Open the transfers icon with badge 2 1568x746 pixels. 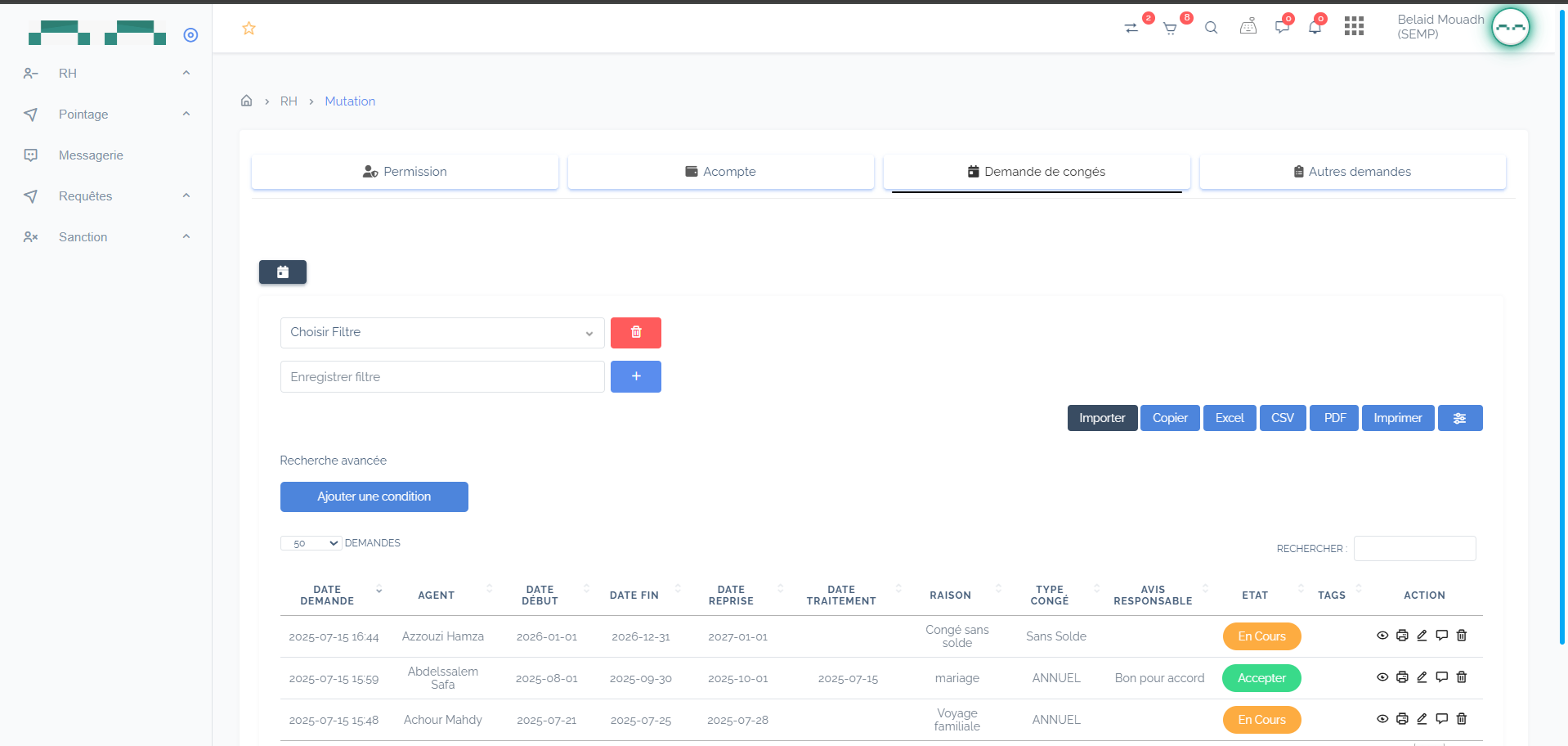1131,28
